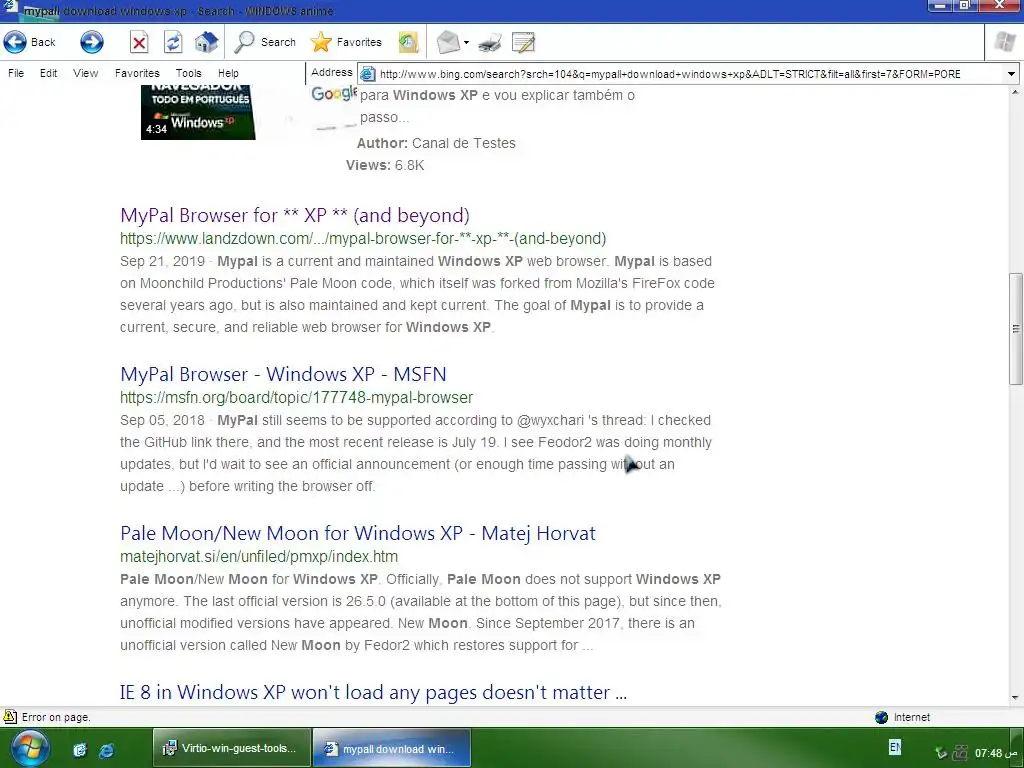Show browsing History icon
The height and width of the screenshot is (768, 1024).
pos(408,42)
